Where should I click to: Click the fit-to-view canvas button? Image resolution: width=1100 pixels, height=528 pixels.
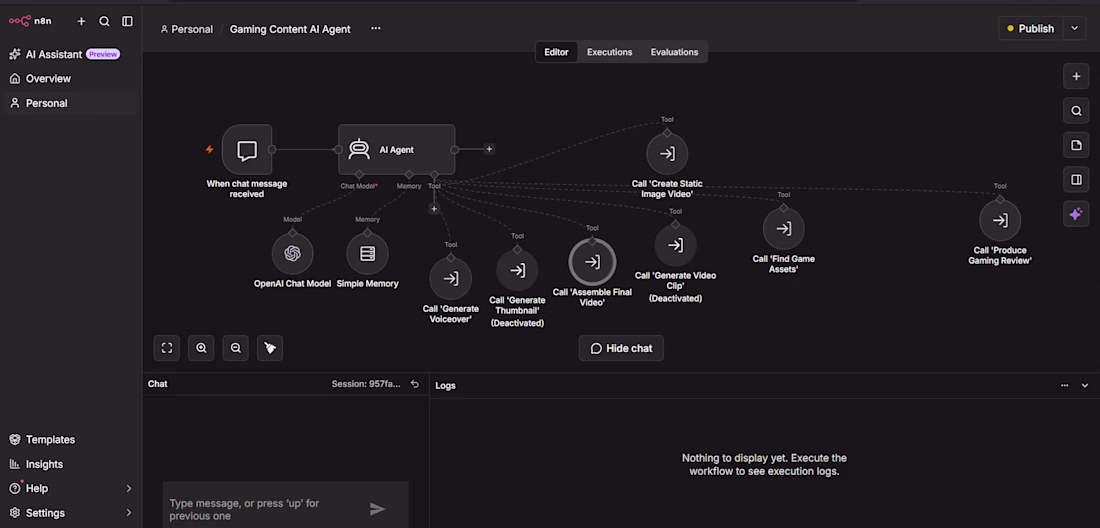click(167, 348)
